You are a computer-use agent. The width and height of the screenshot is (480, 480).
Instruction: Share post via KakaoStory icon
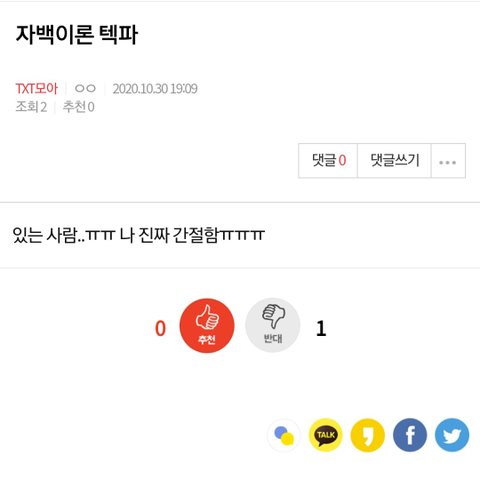click(x=368, y=435)
